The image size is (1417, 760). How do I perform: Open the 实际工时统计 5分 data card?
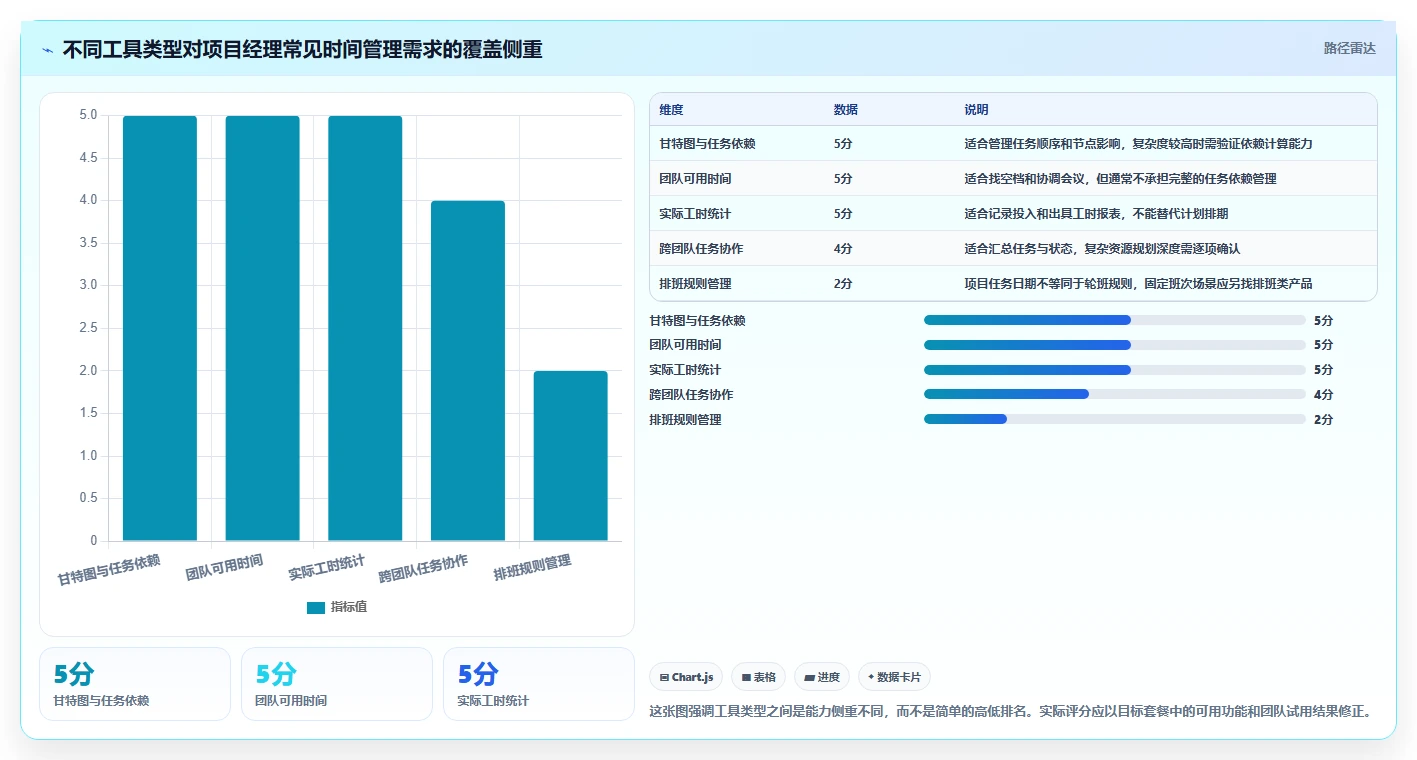tap(539, 684)
